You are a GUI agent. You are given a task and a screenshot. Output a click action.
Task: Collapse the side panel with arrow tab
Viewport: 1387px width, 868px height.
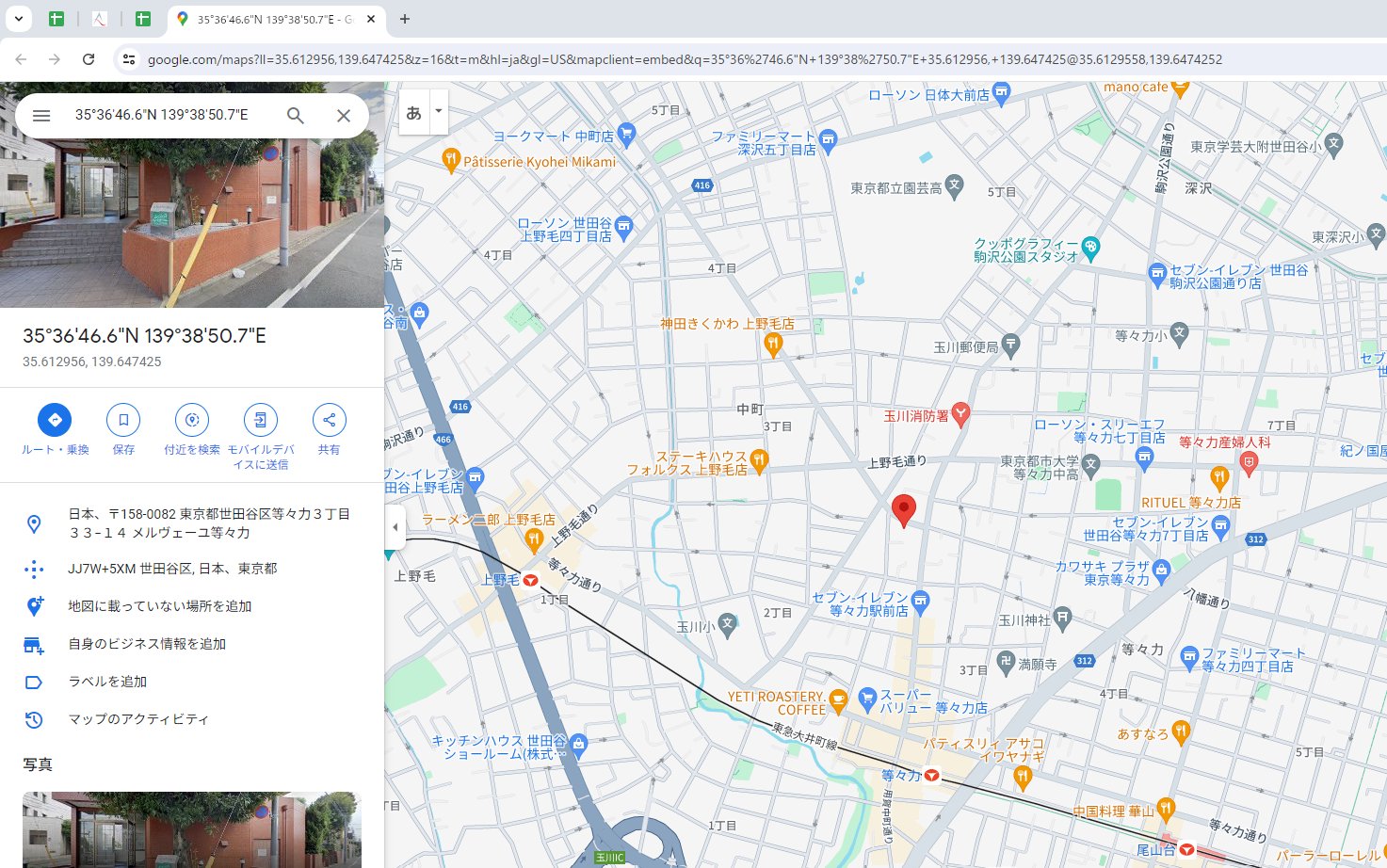pos(395,527)
